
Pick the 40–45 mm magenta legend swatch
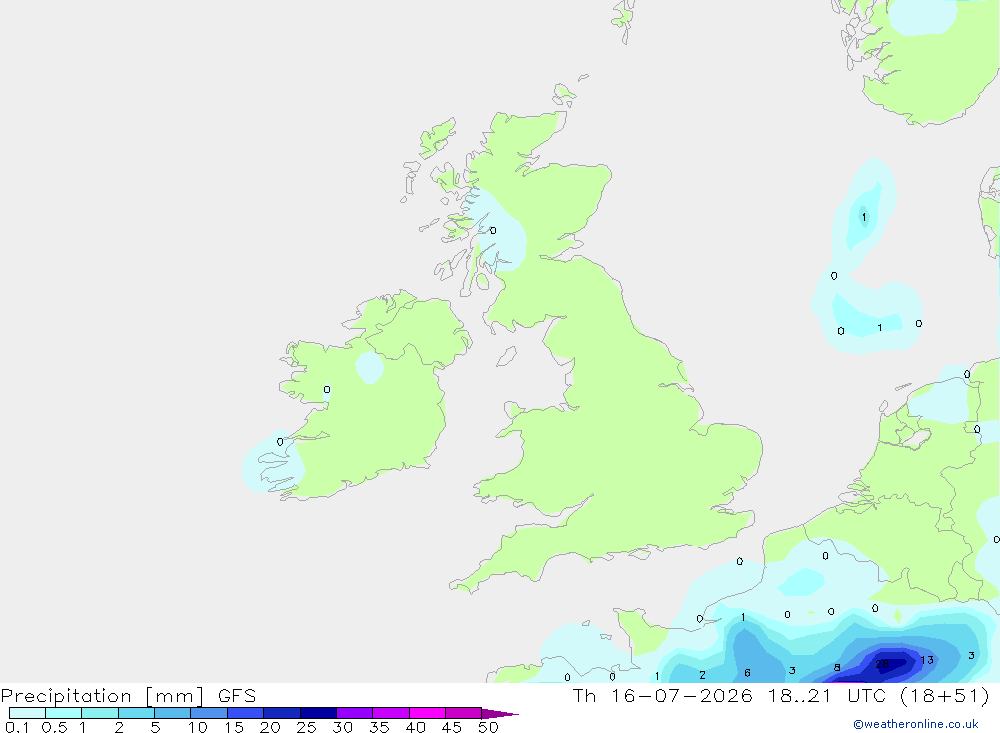point(427,713)
